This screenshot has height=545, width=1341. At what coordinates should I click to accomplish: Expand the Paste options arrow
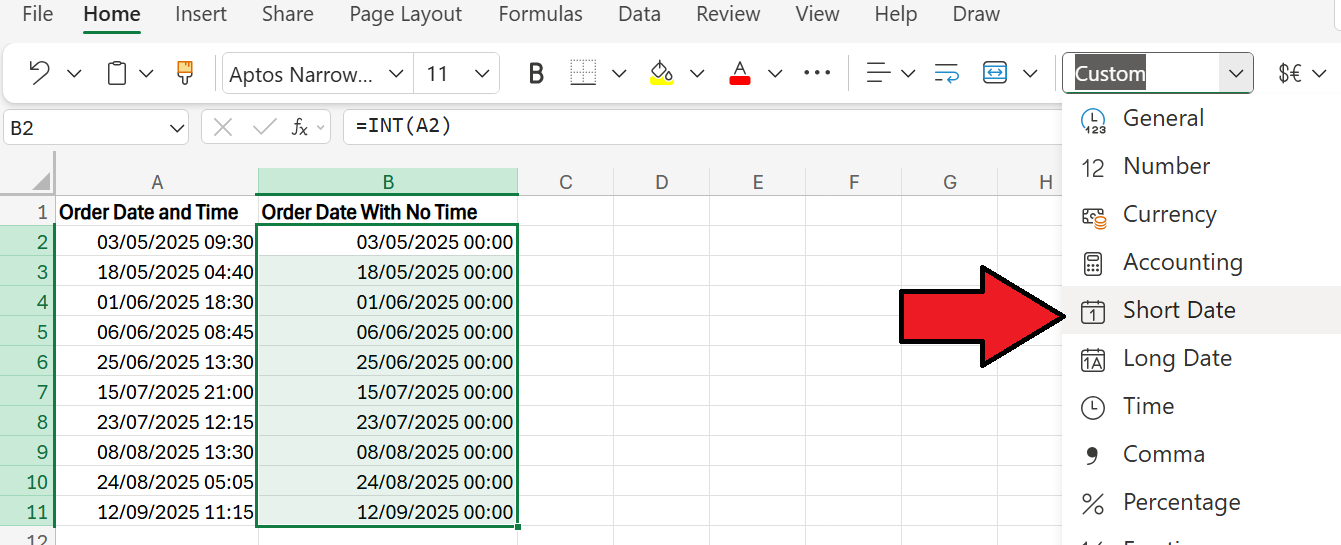point(146,73)
